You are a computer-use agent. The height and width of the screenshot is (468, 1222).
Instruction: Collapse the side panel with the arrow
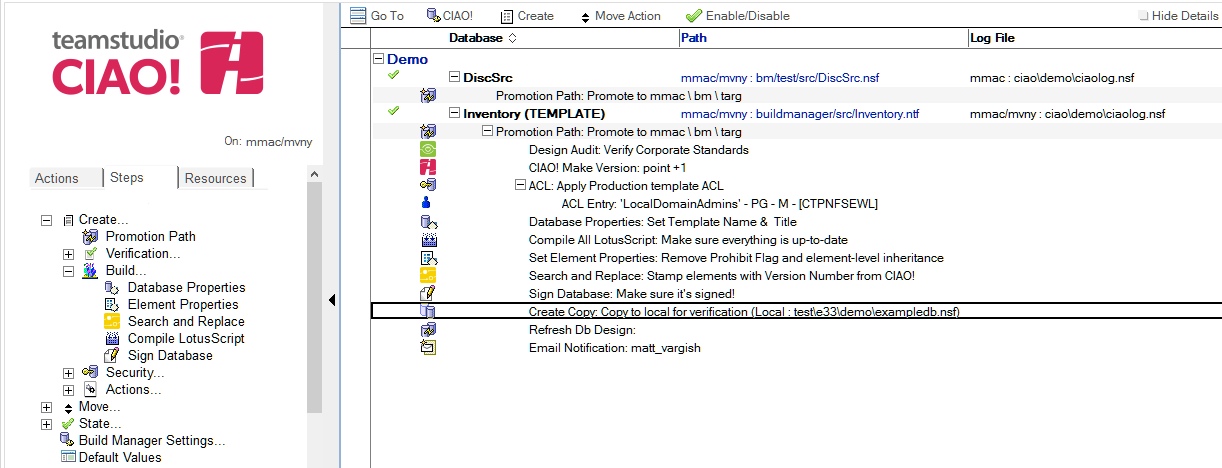[x=332, y=300]
